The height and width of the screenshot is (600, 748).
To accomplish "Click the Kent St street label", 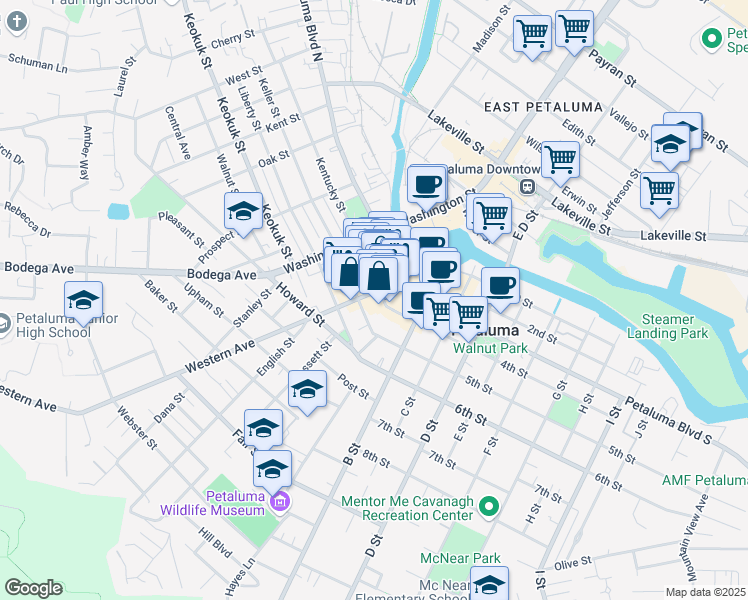I will coord(283,123).
